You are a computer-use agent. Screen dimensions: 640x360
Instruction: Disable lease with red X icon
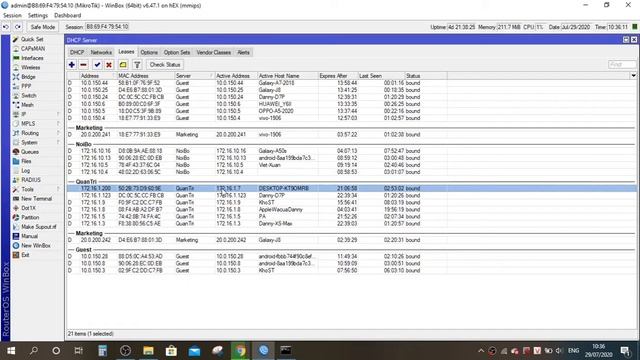point(109,64)
